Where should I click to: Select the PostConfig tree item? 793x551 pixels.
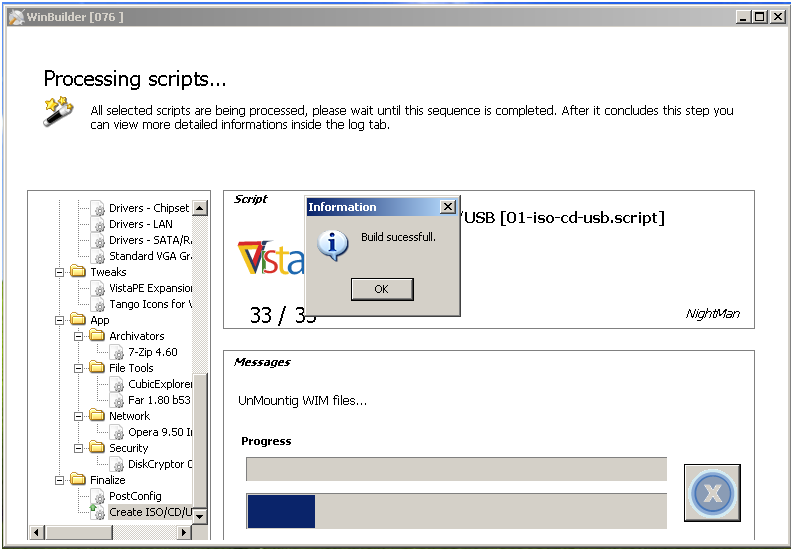[135, 496]
